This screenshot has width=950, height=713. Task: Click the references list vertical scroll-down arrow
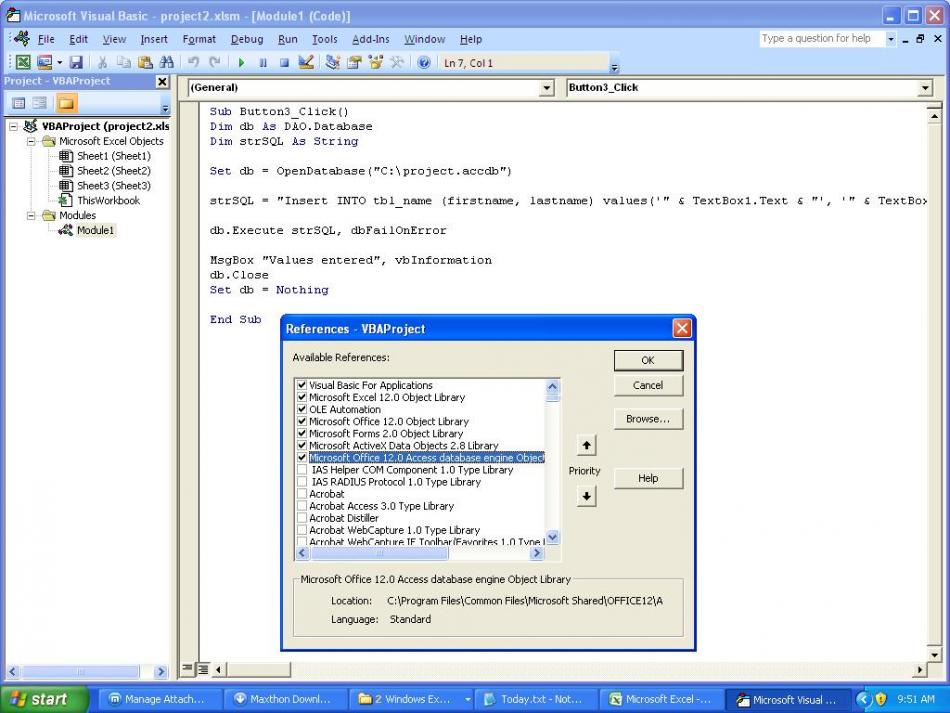click(x=553, y=537)
